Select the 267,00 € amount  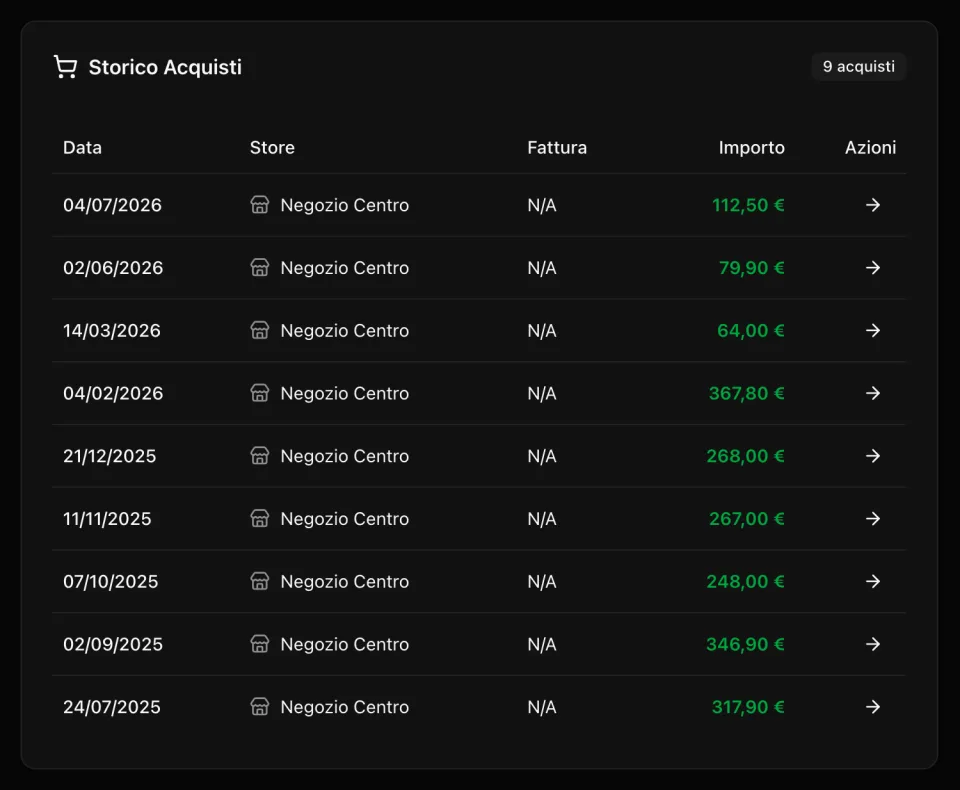747,519
